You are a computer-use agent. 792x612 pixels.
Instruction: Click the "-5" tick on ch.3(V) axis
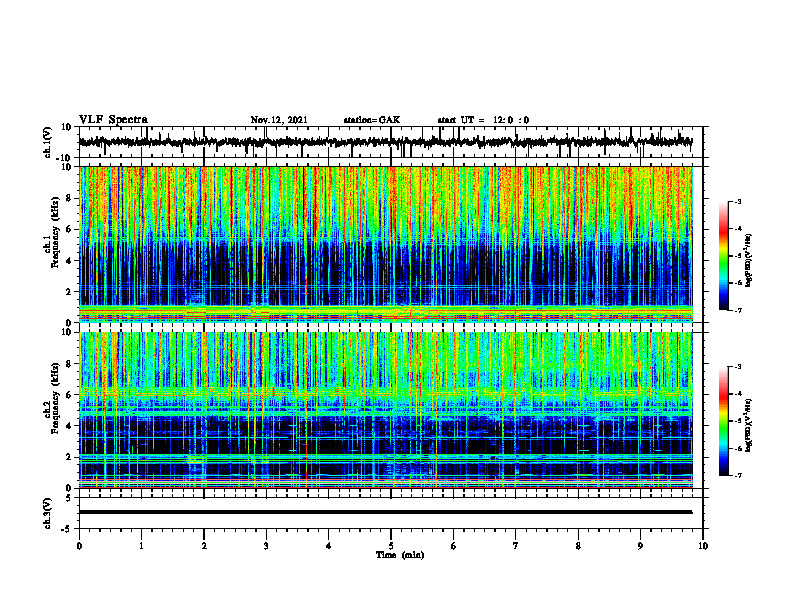click(x=68, y=529)
